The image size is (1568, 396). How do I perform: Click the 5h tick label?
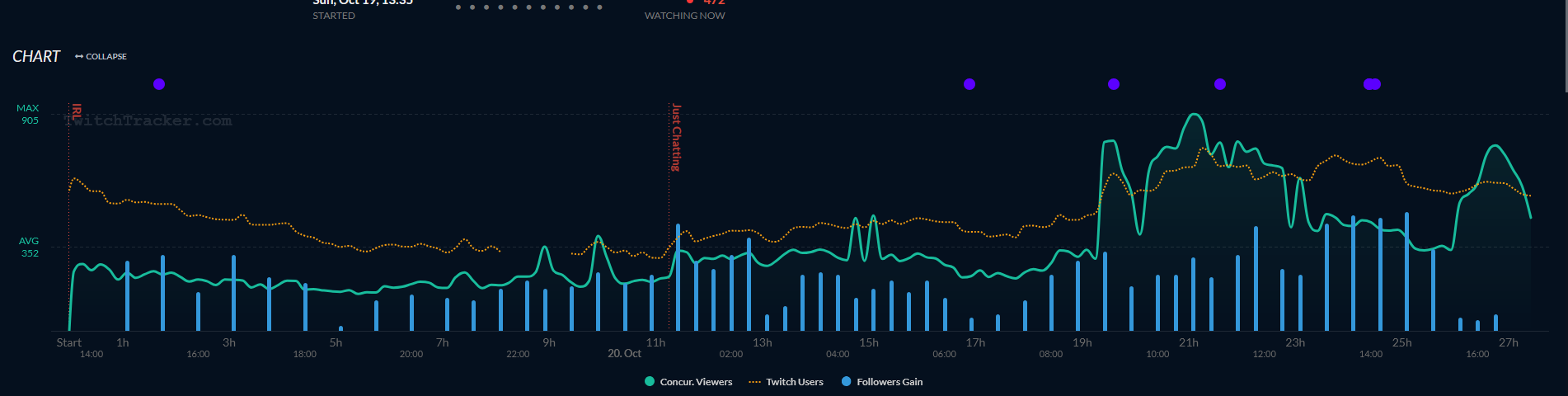(x=336, y=342)
